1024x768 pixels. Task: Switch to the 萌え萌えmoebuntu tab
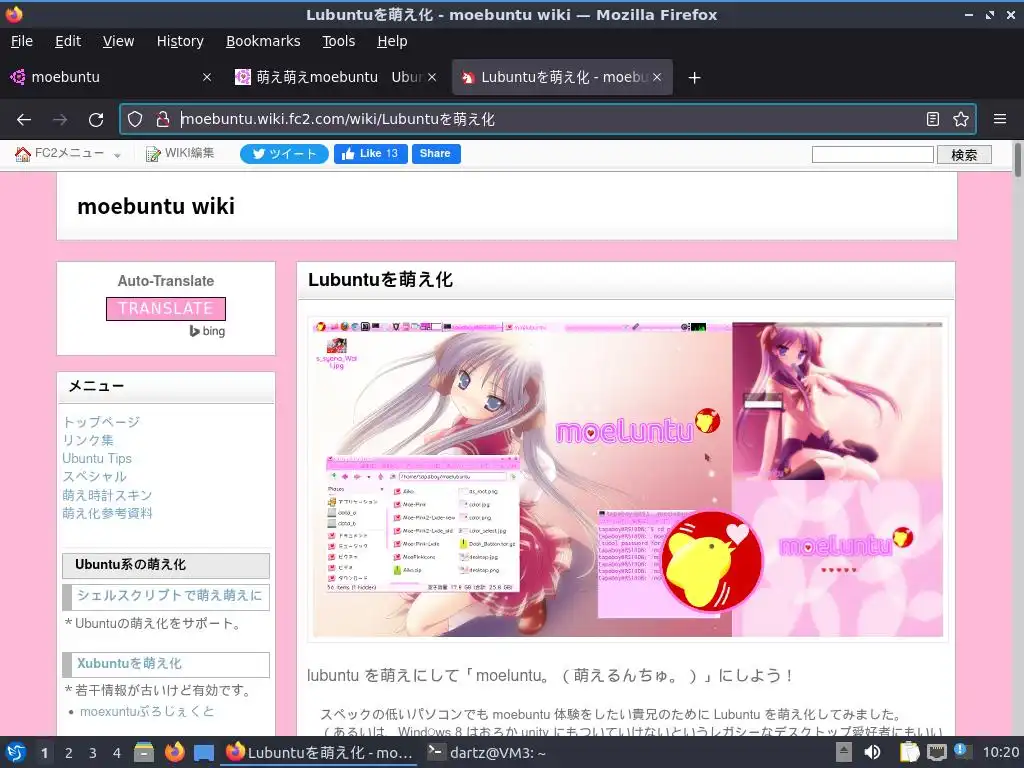click(336, 77)
